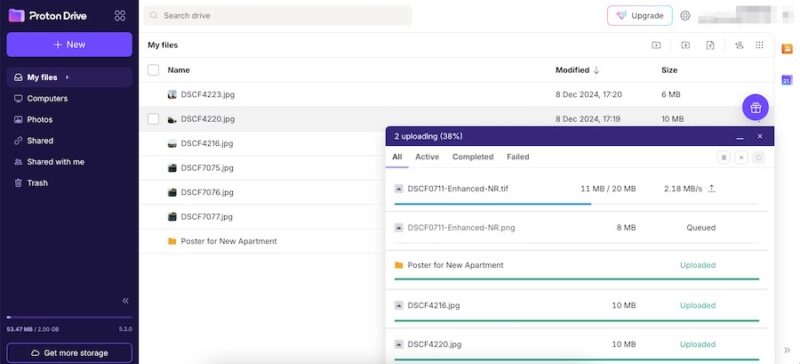
Task: Click the upload folder toolbar icon
Action: pos(685,45)
